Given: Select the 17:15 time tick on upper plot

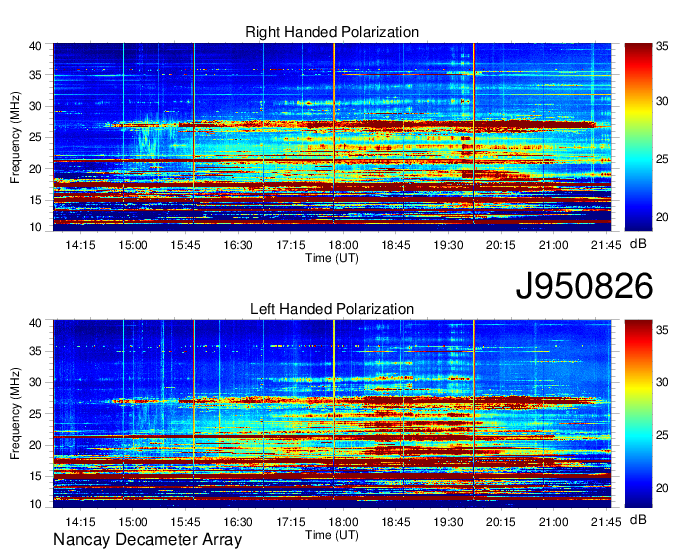Looking at the screenshot, I should pos(291,245).
